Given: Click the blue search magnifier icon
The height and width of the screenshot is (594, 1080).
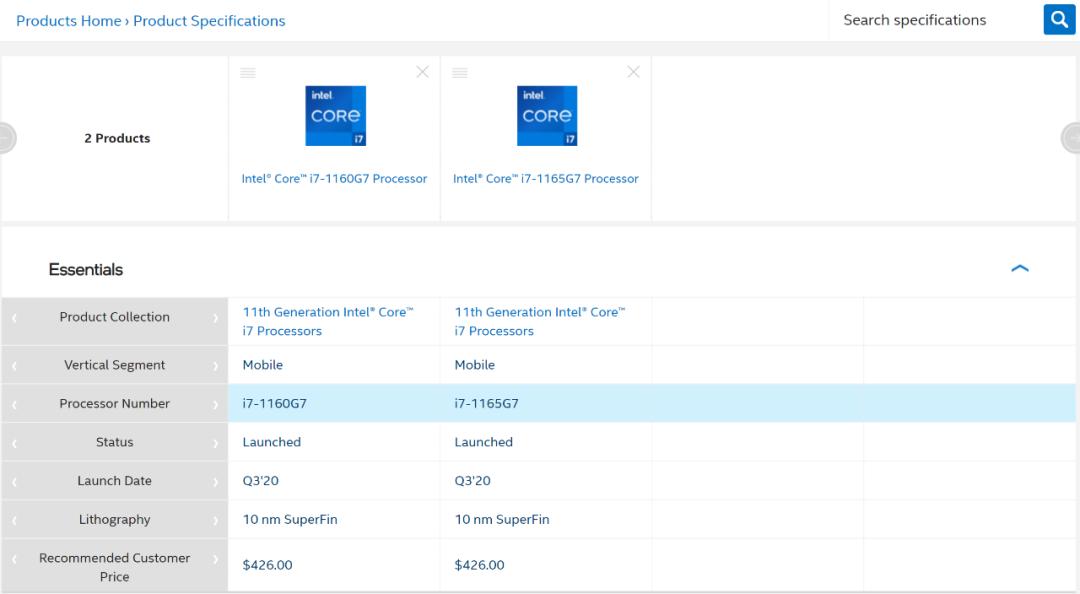Looking at the screenshot, I should point(1059,19).
